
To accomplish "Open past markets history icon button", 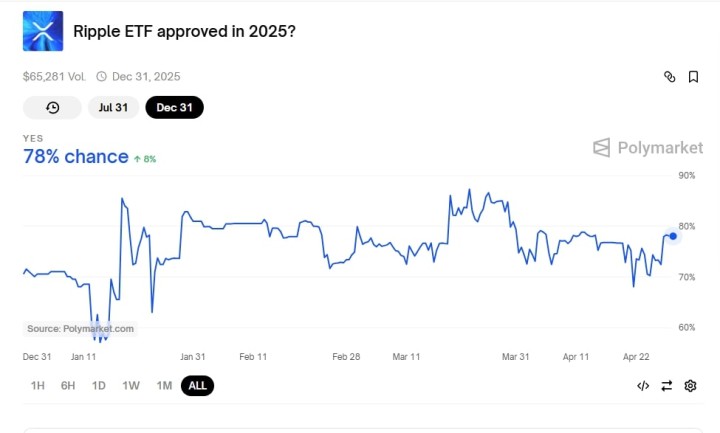I will pyautogui.click(x=52, y=108).
